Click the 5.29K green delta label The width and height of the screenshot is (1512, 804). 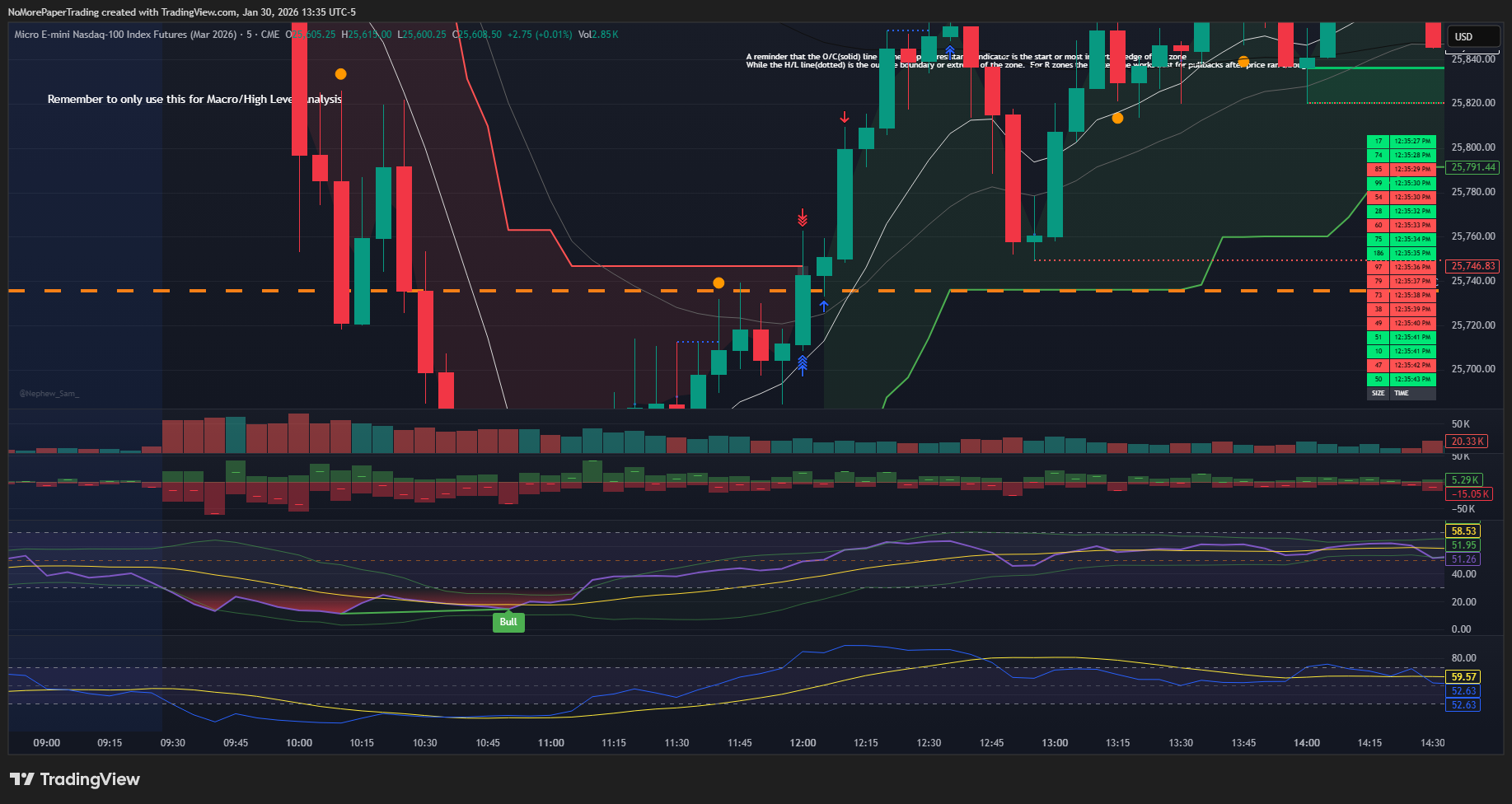(x=1465, y=479)
